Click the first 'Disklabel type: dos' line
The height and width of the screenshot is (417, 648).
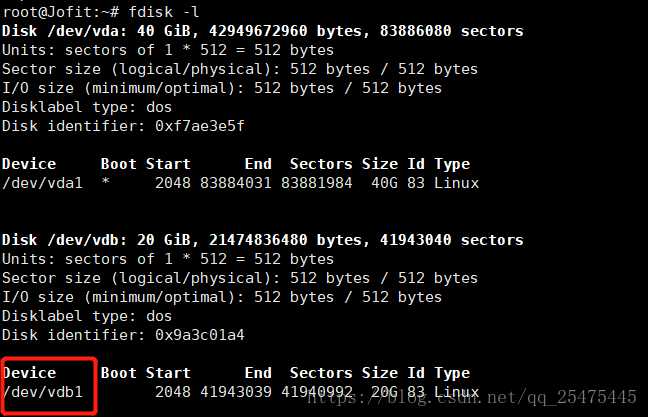[87, 107]
